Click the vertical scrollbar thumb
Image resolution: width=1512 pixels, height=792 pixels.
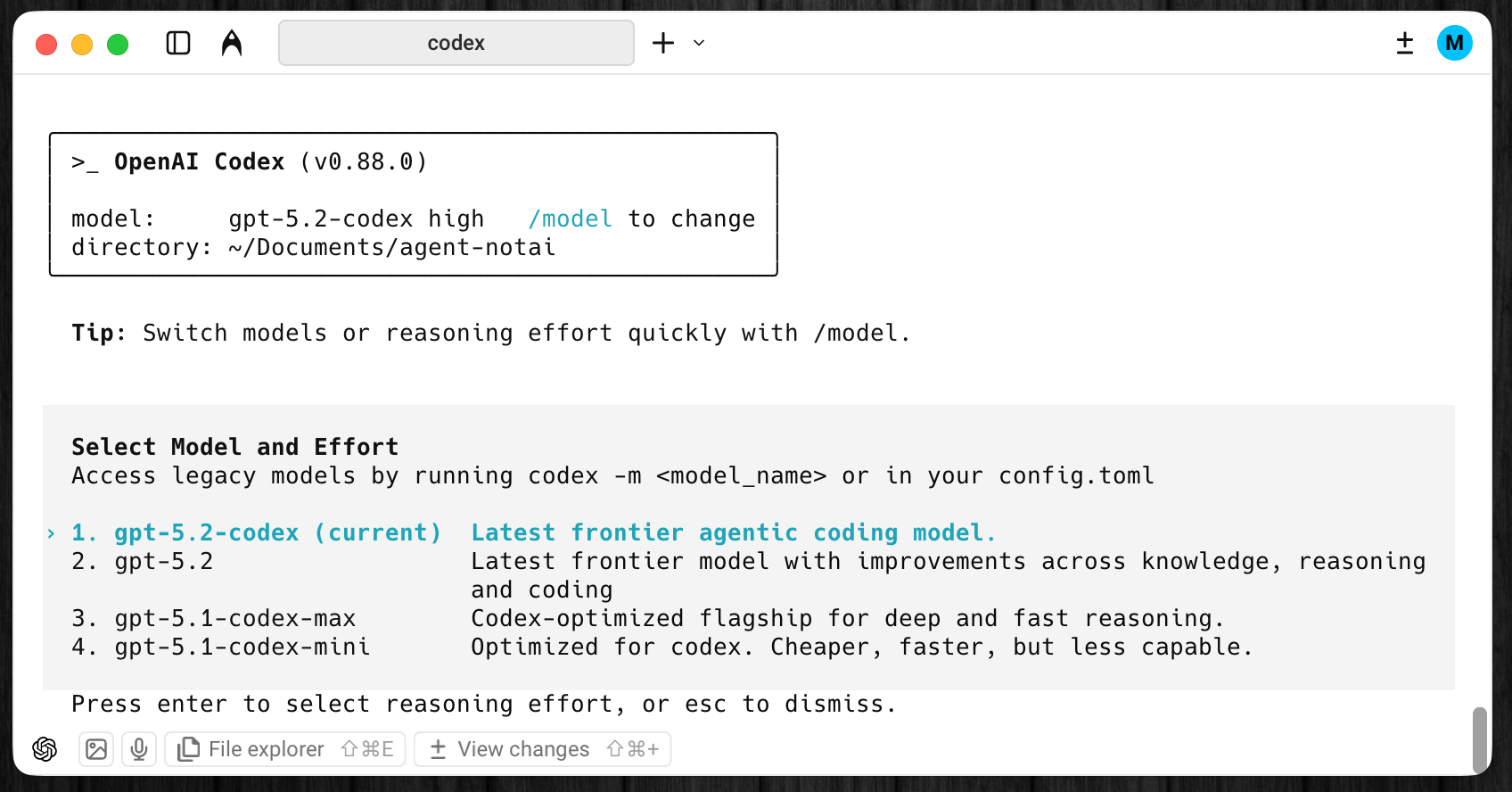coord(1479,738)
